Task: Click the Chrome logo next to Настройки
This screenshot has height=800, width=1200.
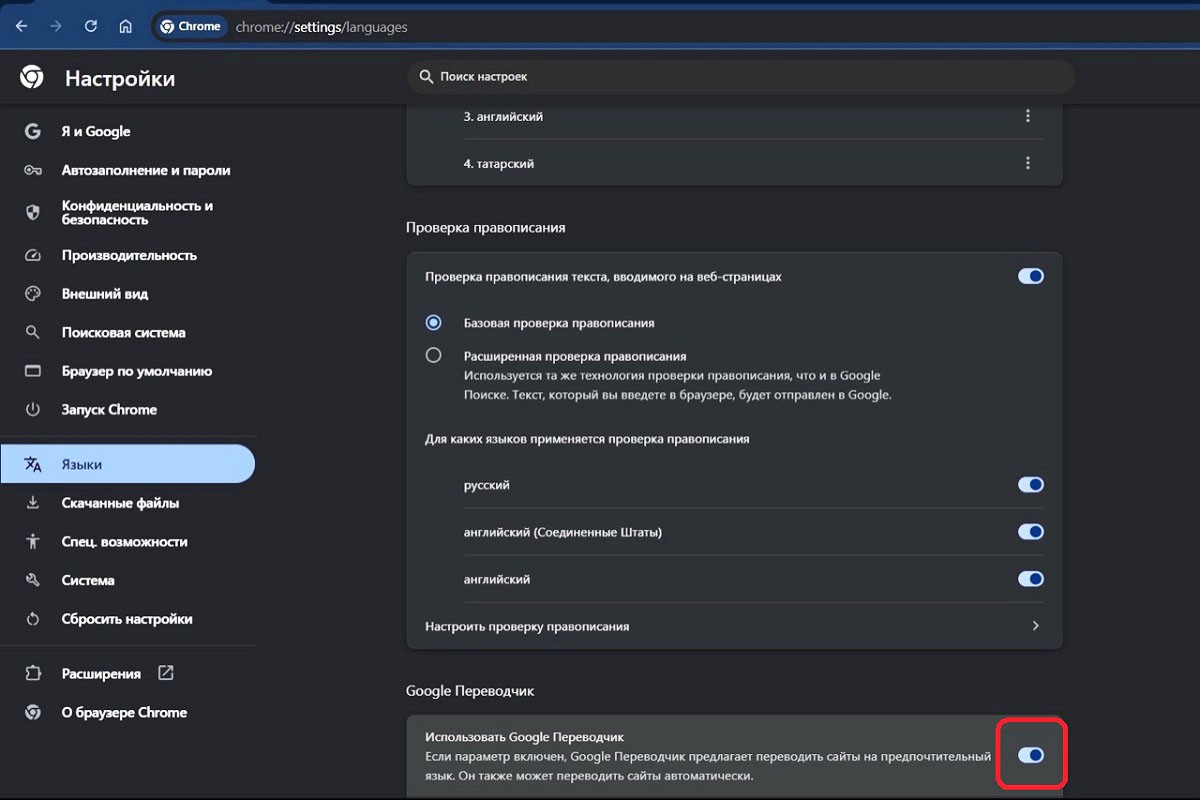Action: 32,78
